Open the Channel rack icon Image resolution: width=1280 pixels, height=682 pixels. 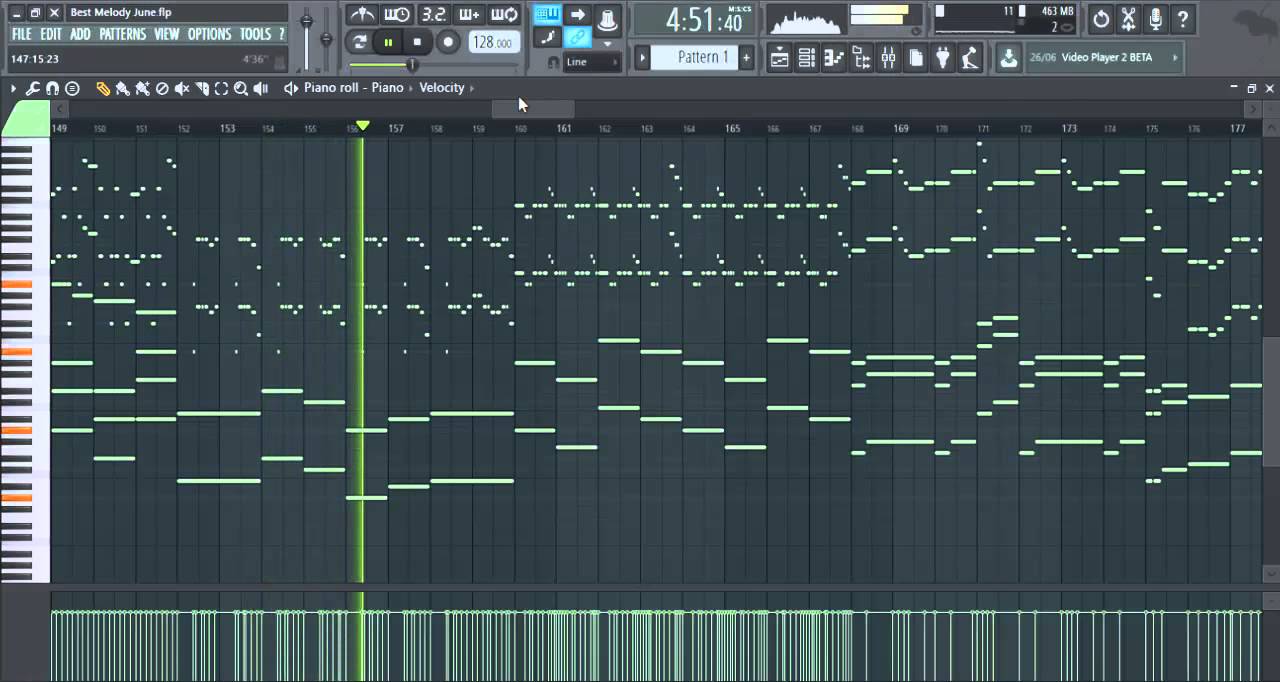806,58
